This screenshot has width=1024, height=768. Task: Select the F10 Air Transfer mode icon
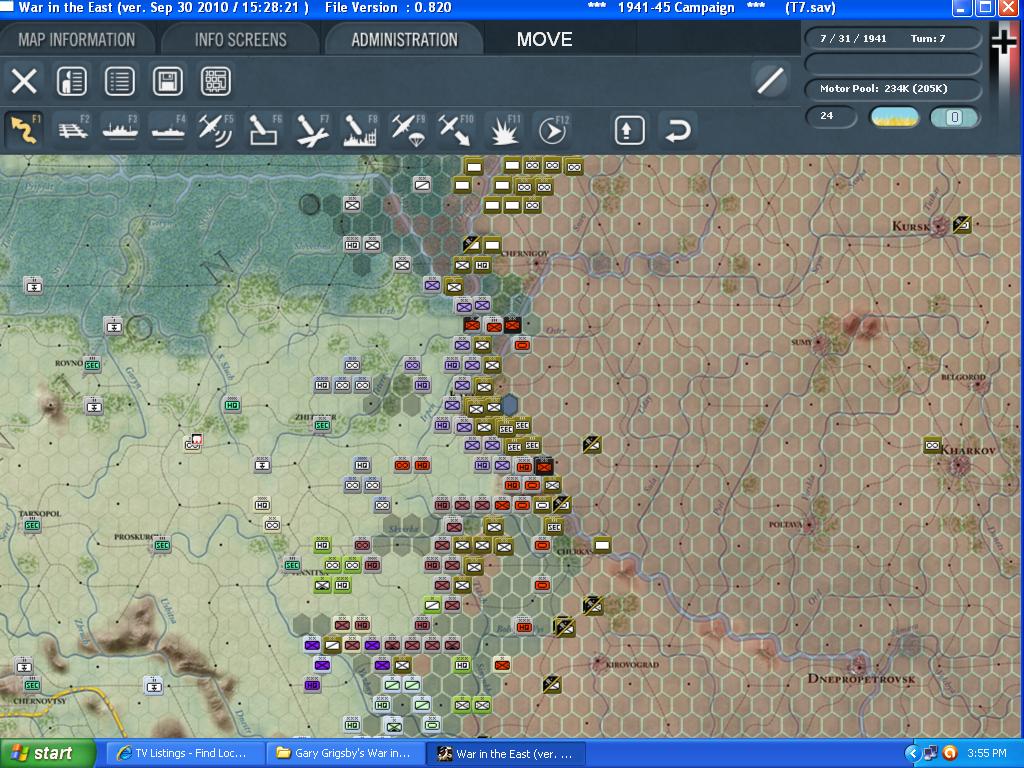click(456, 129)
